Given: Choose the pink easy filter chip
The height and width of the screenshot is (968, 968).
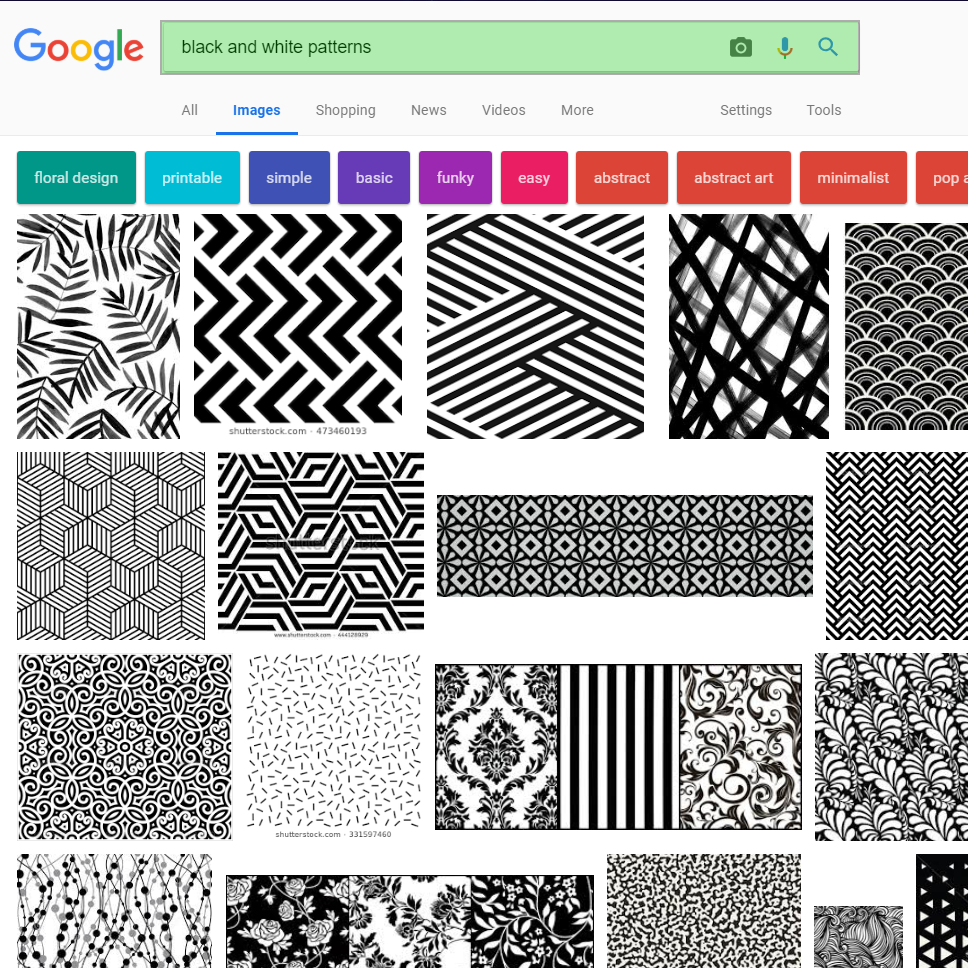Looking at the screenshot, I should coord(534,178).
